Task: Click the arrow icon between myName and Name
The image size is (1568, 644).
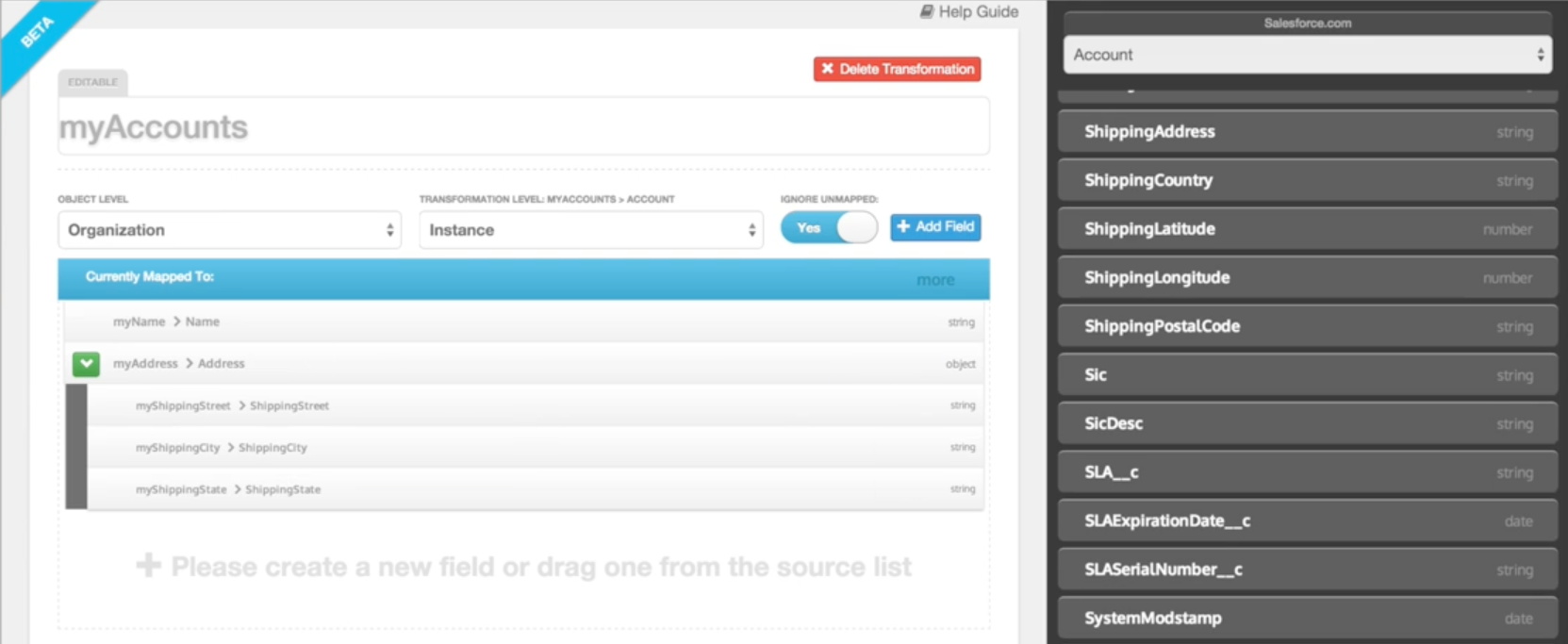Action: pyautogui.click(x=176, y=322)
